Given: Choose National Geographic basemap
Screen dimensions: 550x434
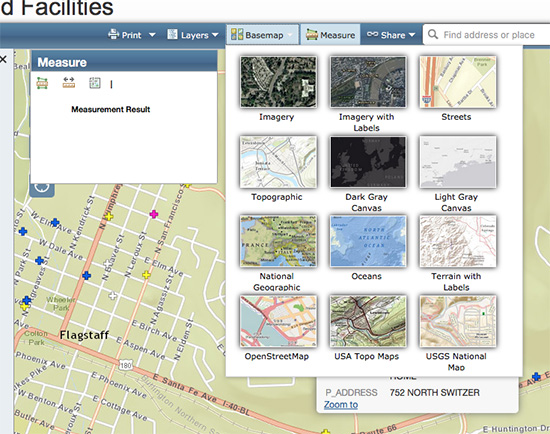Looking at the screenshot, I should [x=278, y=241].
